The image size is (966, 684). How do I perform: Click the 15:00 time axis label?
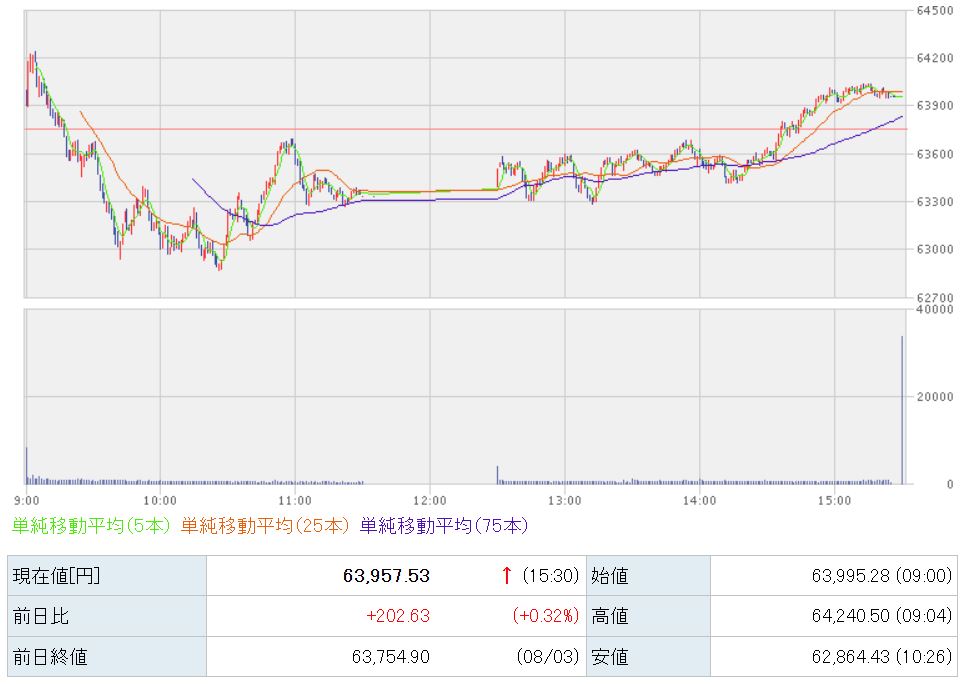834,500
